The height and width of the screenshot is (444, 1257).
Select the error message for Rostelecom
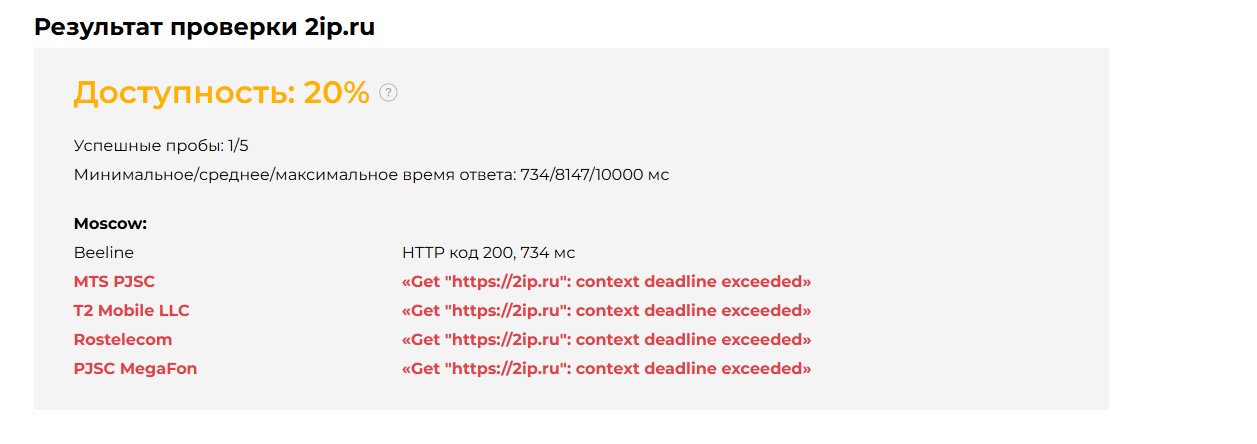[x=607, y=340]
